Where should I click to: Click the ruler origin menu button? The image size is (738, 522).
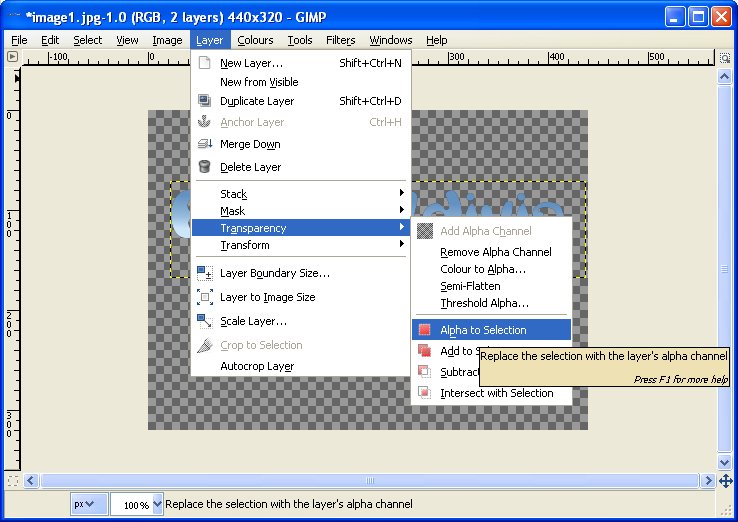[13, 57]
